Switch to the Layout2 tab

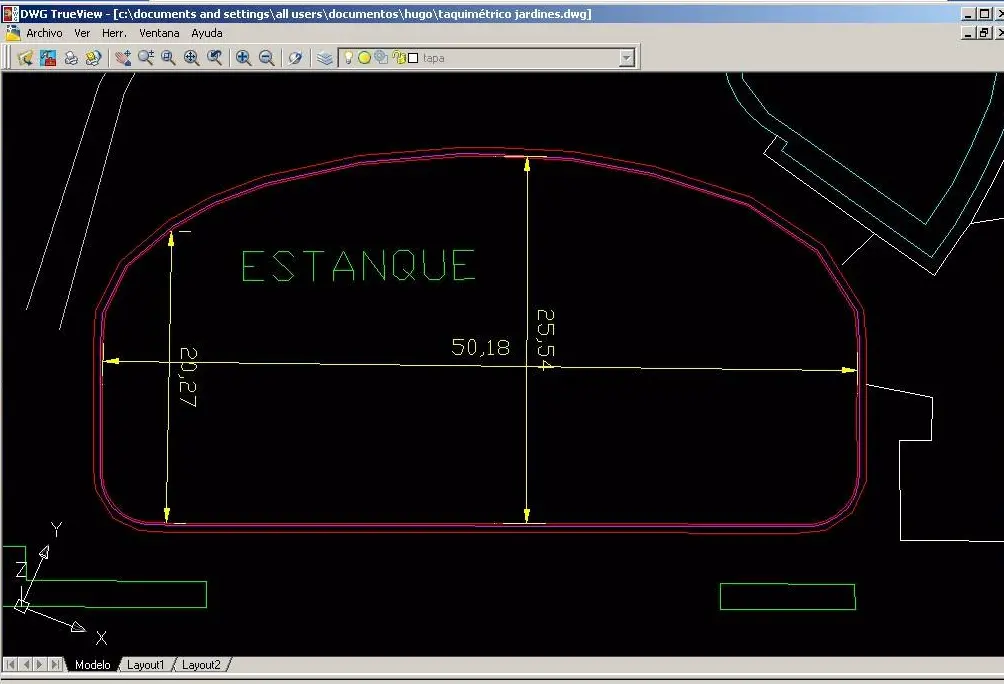pos(201,665)
